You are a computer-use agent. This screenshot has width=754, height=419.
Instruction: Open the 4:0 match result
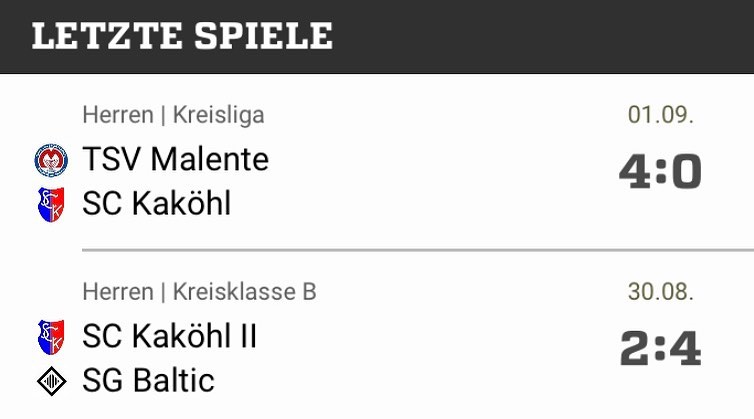click(660, 172)
